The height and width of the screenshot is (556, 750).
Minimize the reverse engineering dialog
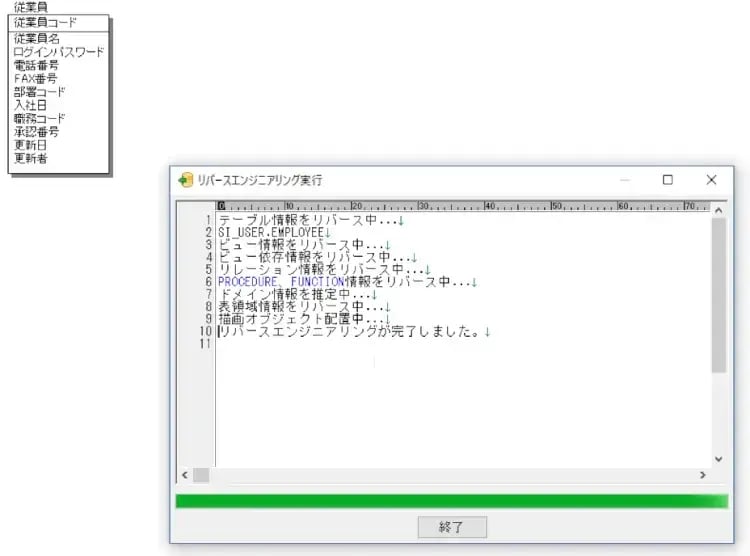point(624,180)
